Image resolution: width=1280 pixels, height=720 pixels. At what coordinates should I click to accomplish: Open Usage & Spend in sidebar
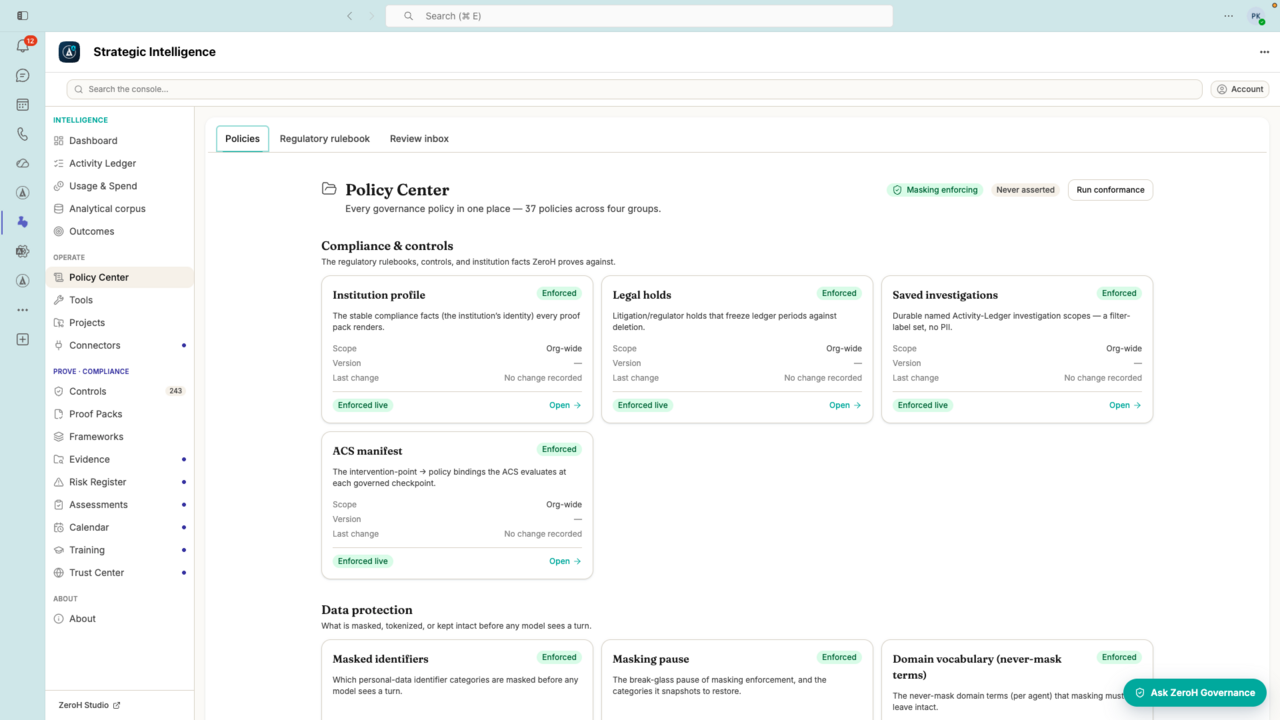coord(120,186)
